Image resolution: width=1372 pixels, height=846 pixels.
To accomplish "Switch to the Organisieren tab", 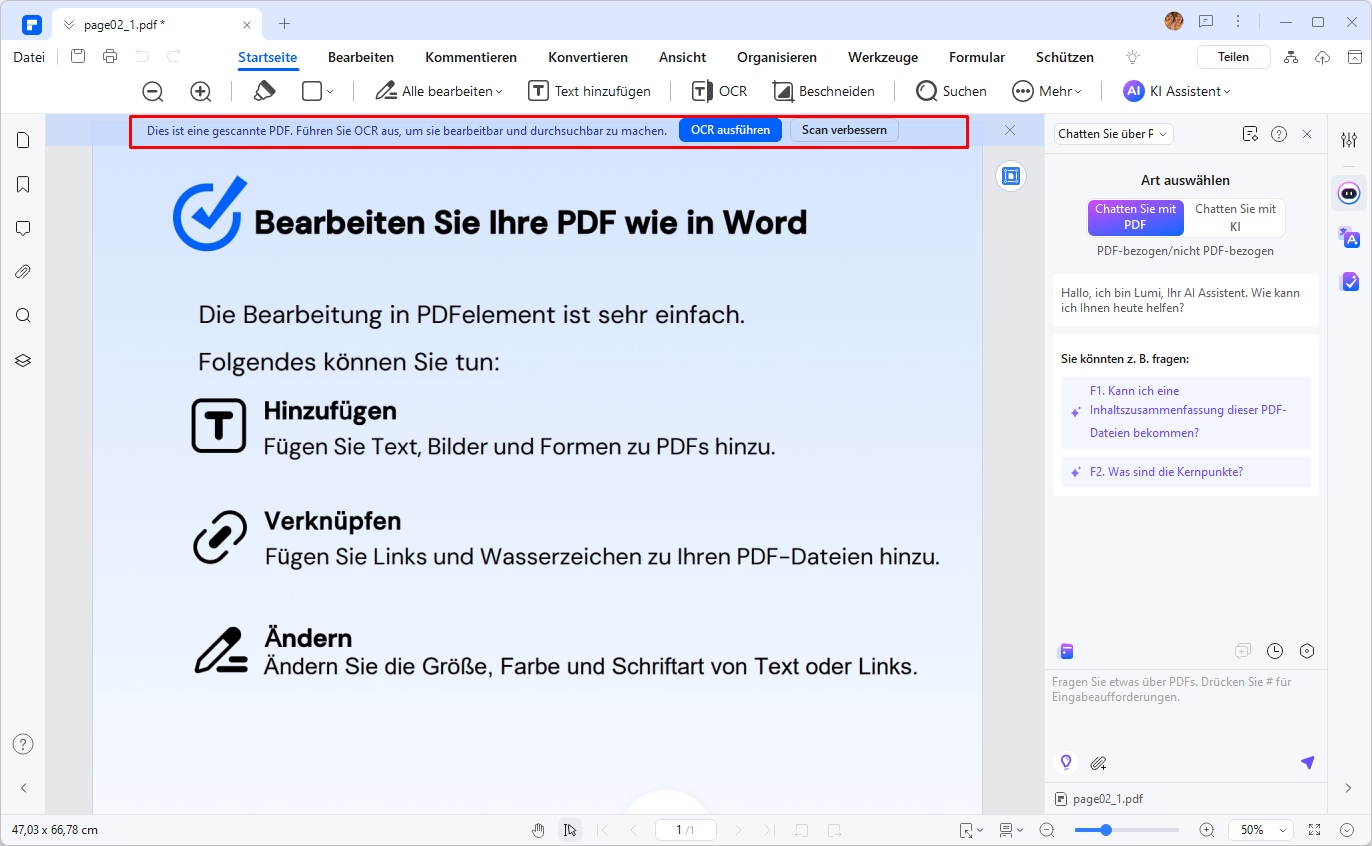I will pos(777,58).
